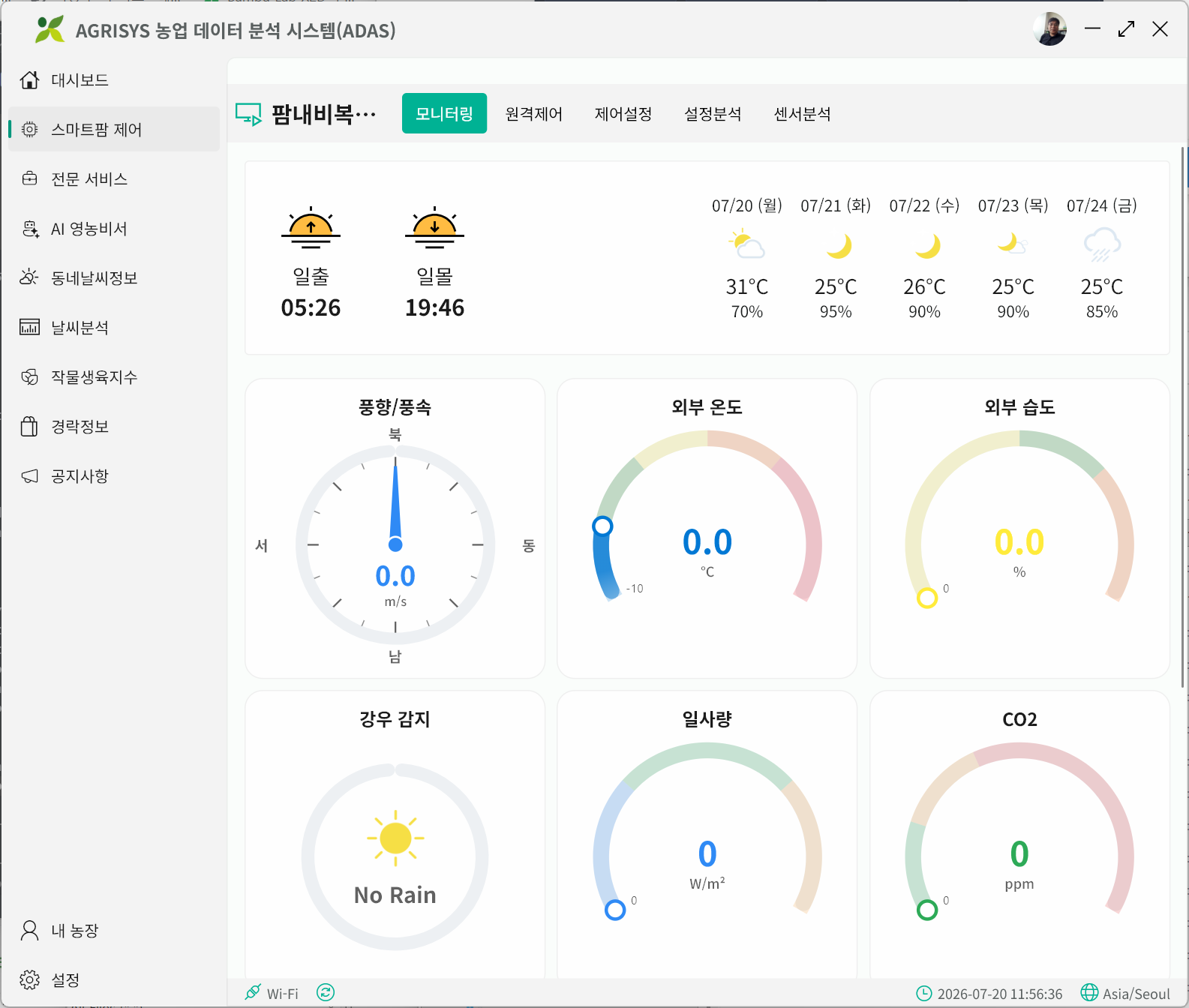Click the 스마트팜 제어 chip icon
The height and width of the screenshot is (1008, 1189).
tap(29, 129)
